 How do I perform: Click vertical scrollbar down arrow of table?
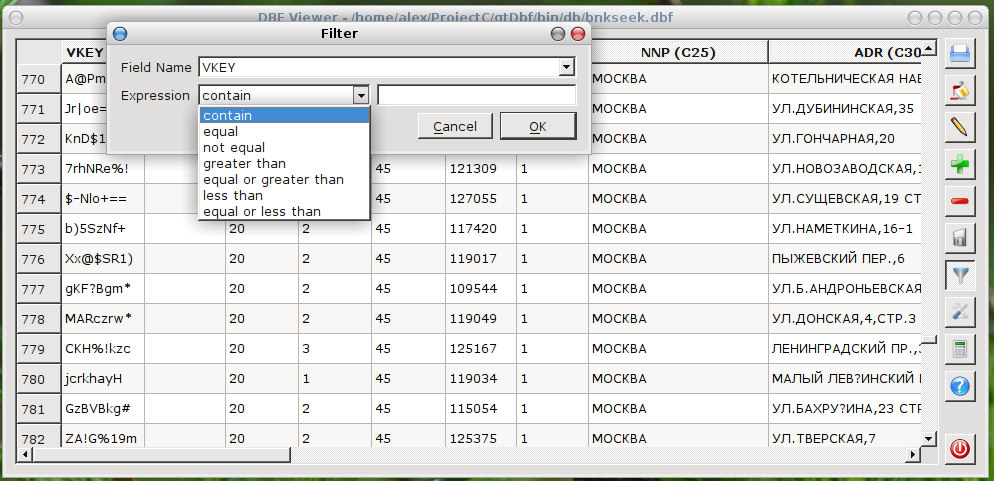pos(929,438)
